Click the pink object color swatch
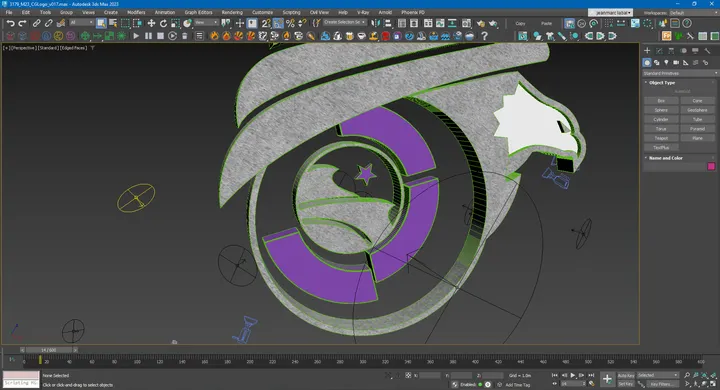 pyautogui.click(x=711, y=166)
